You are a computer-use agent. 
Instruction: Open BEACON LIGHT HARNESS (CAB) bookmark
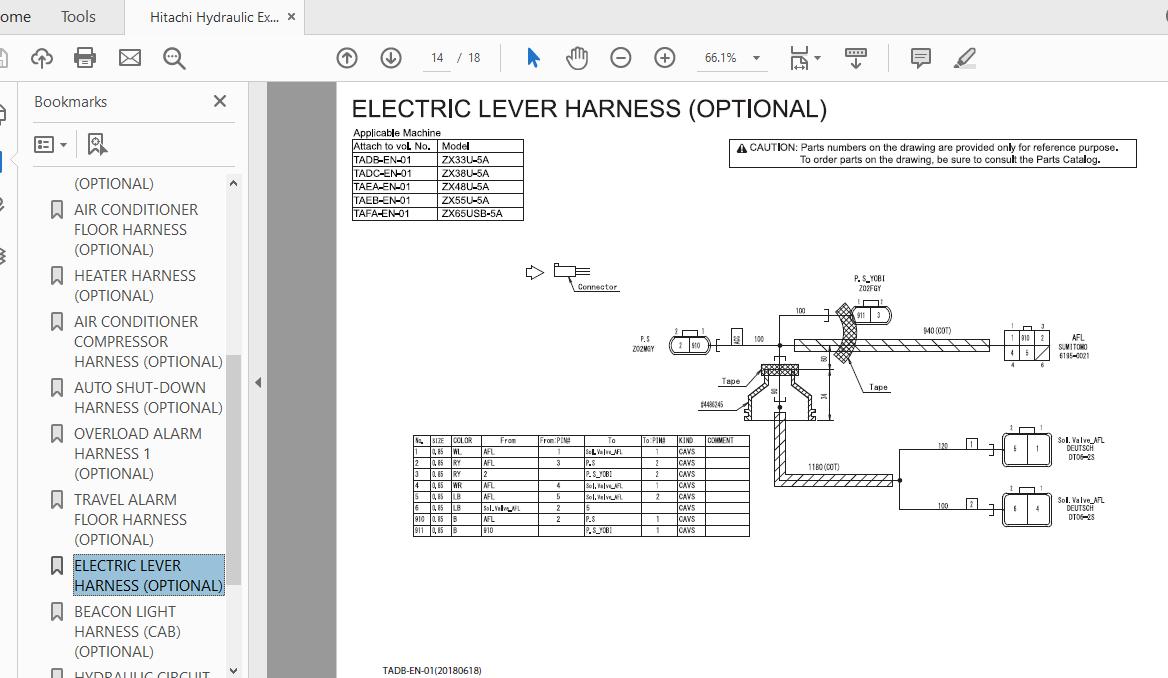click(x=127, y=631)
